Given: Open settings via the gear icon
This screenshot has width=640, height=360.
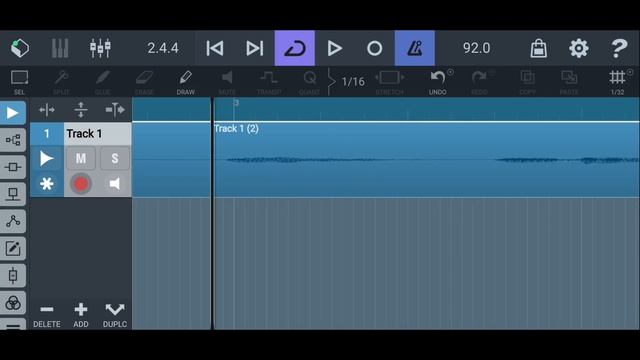Looking at the screenshot, I should pyautogui.click(x=579, y=48).
